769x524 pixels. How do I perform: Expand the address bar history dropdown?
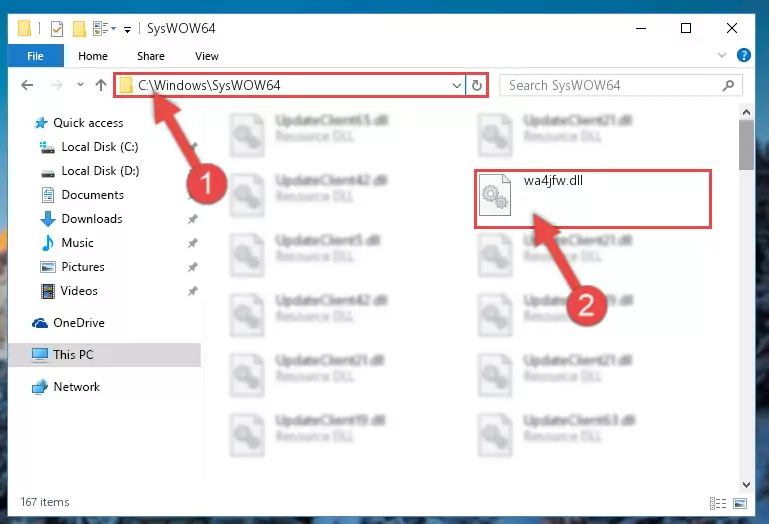tap(457, 85)
